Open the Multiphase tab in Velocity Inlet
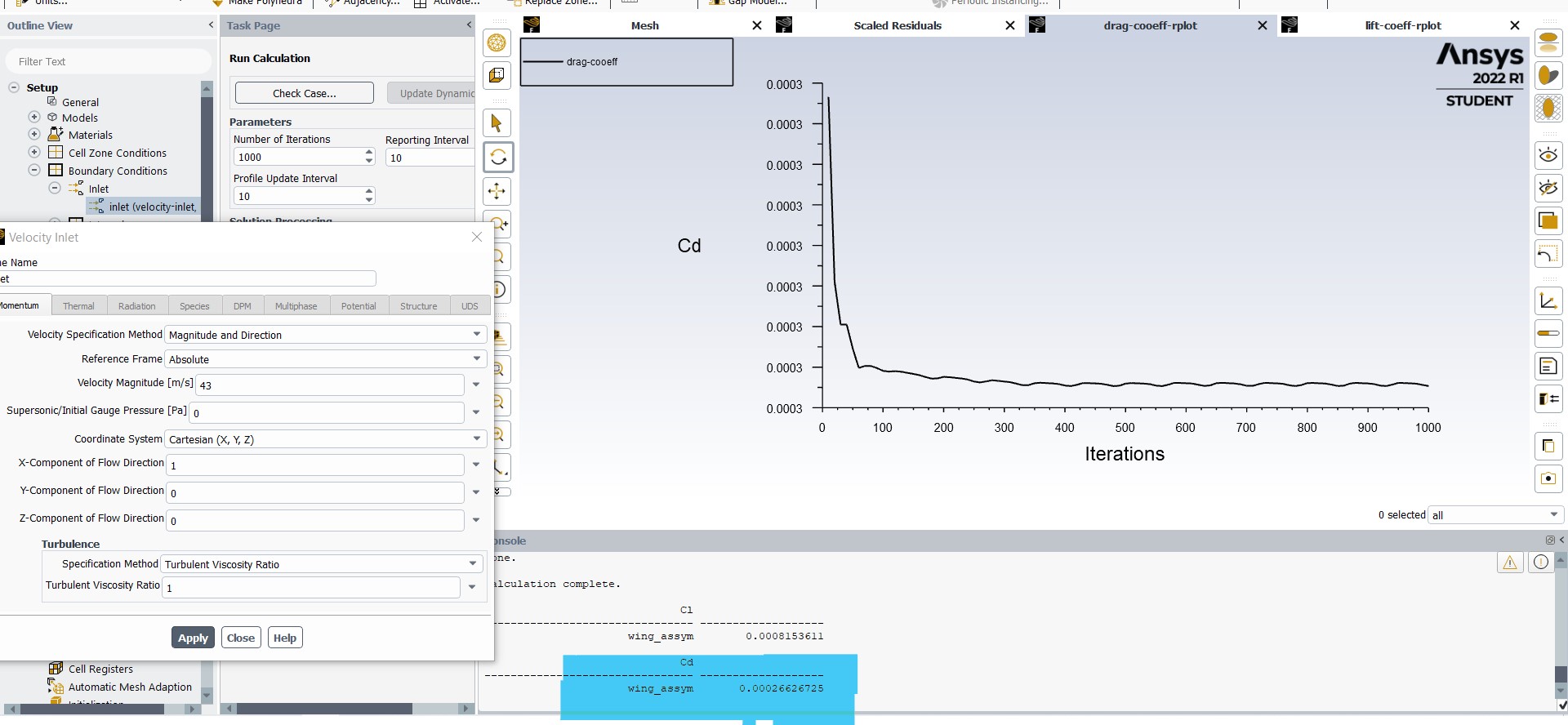The width and height of the screenshot is (1568, 725). (296, 306)
